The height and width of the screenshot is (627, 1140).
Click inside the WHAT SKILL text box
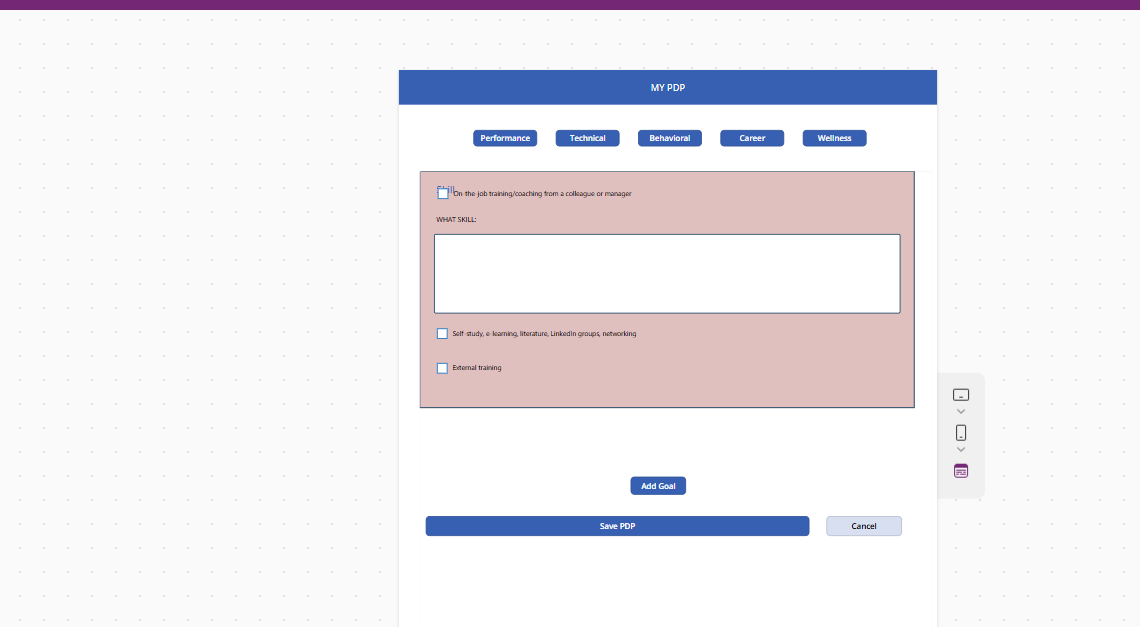tap(667, 274)
